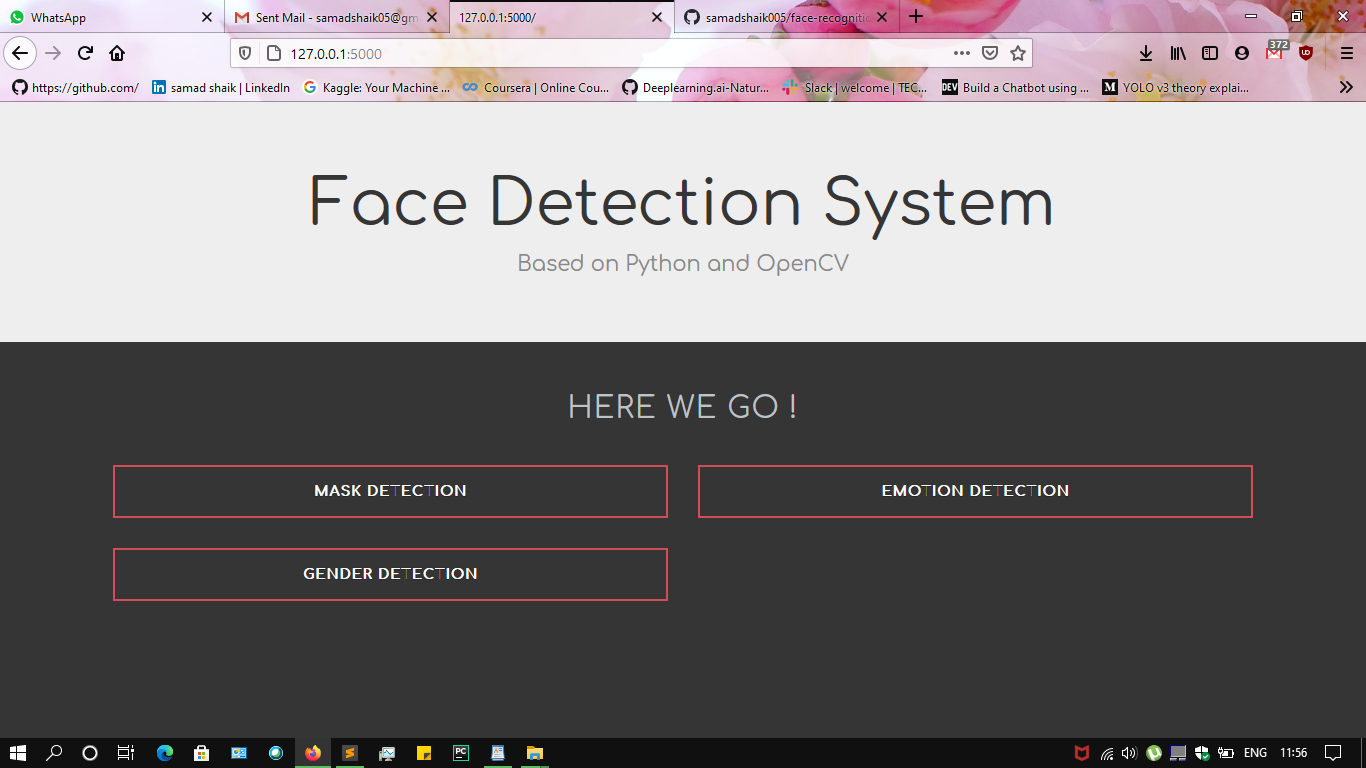The height and width of the screenshot is (768, 1366).
Task: Open the Coursera Online Courses bookmark
Action: tap(536, 87)
